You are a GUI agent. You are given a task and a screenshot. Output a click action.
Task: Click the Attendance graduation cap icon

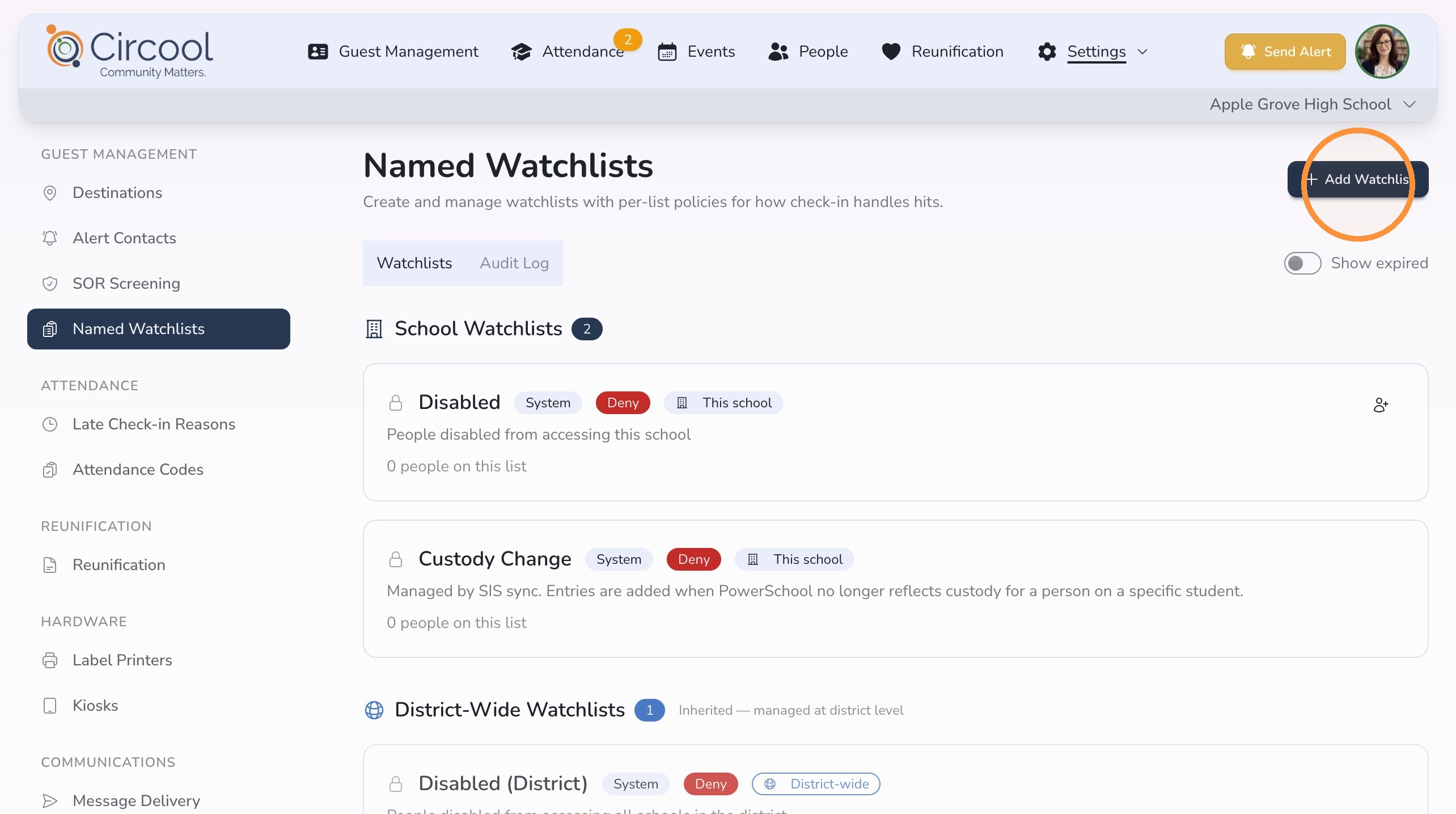click(521, 52)
